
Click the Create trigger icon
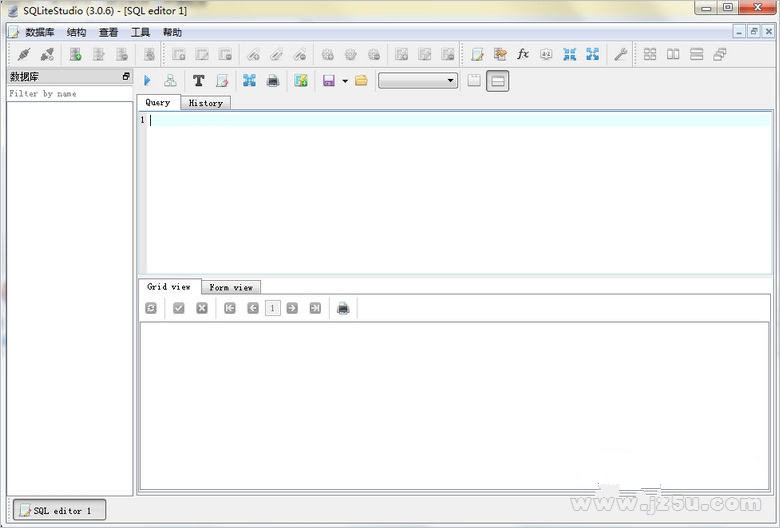tap(327, 54)
